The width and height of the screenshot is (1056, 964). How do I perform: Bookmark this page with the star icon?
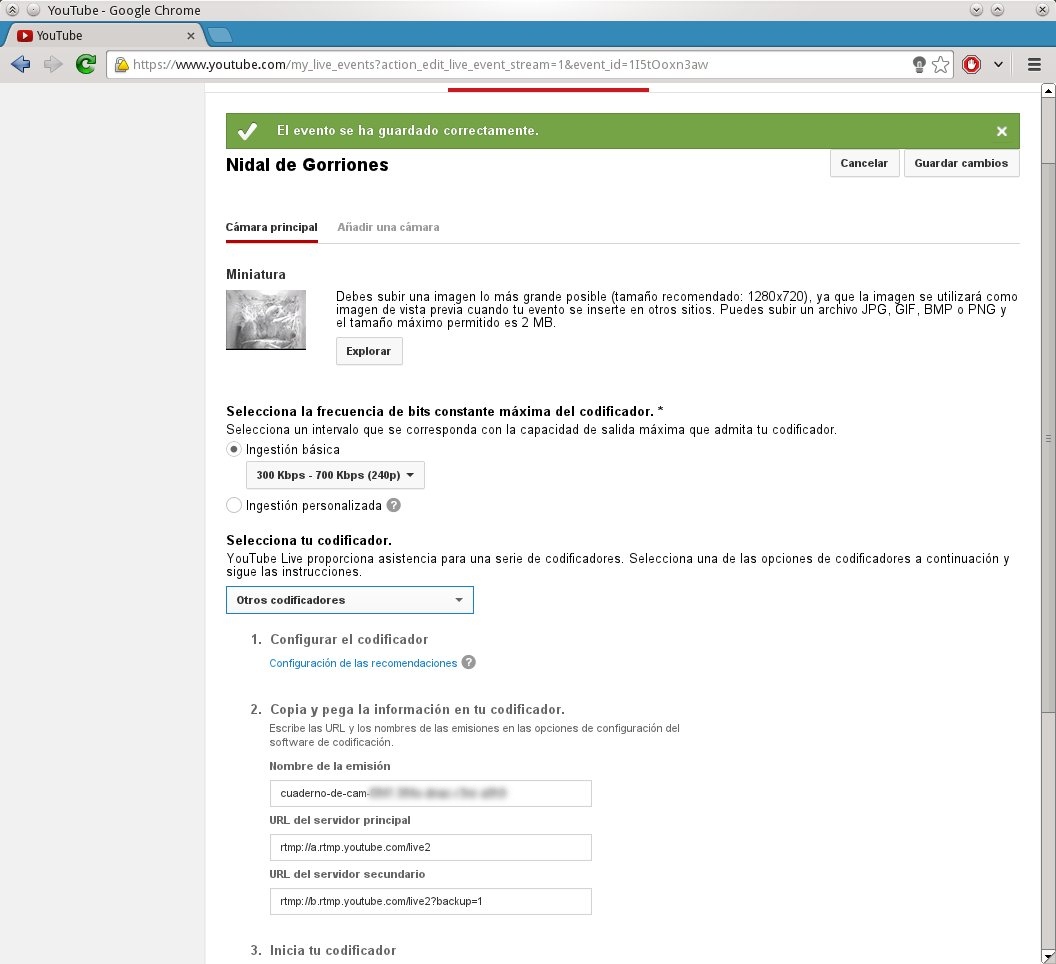pos(941,65)
